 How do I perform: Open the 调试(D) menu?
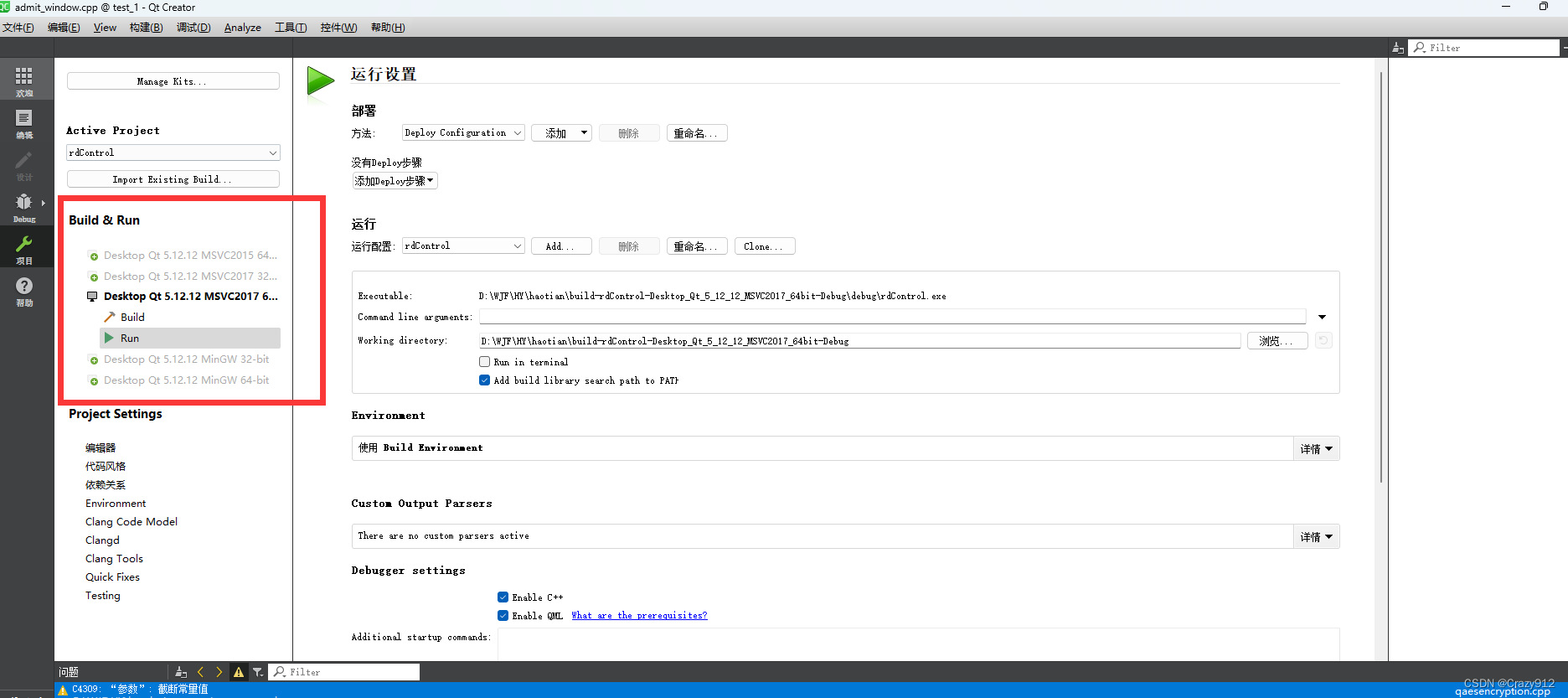tap(193, 28)
